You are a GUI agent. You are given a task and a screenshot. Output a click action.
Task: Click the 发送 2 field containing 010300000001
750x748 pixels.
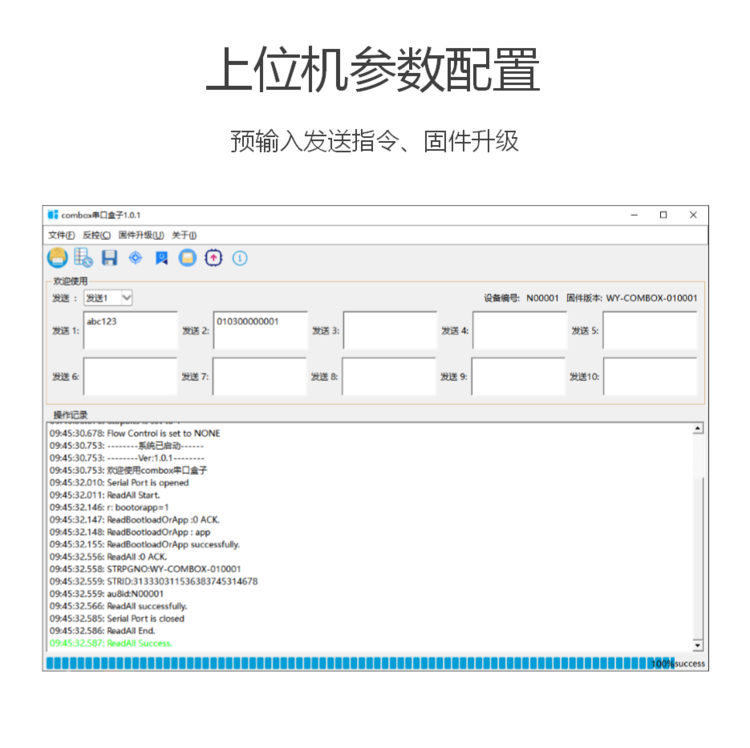pos(260,331)
